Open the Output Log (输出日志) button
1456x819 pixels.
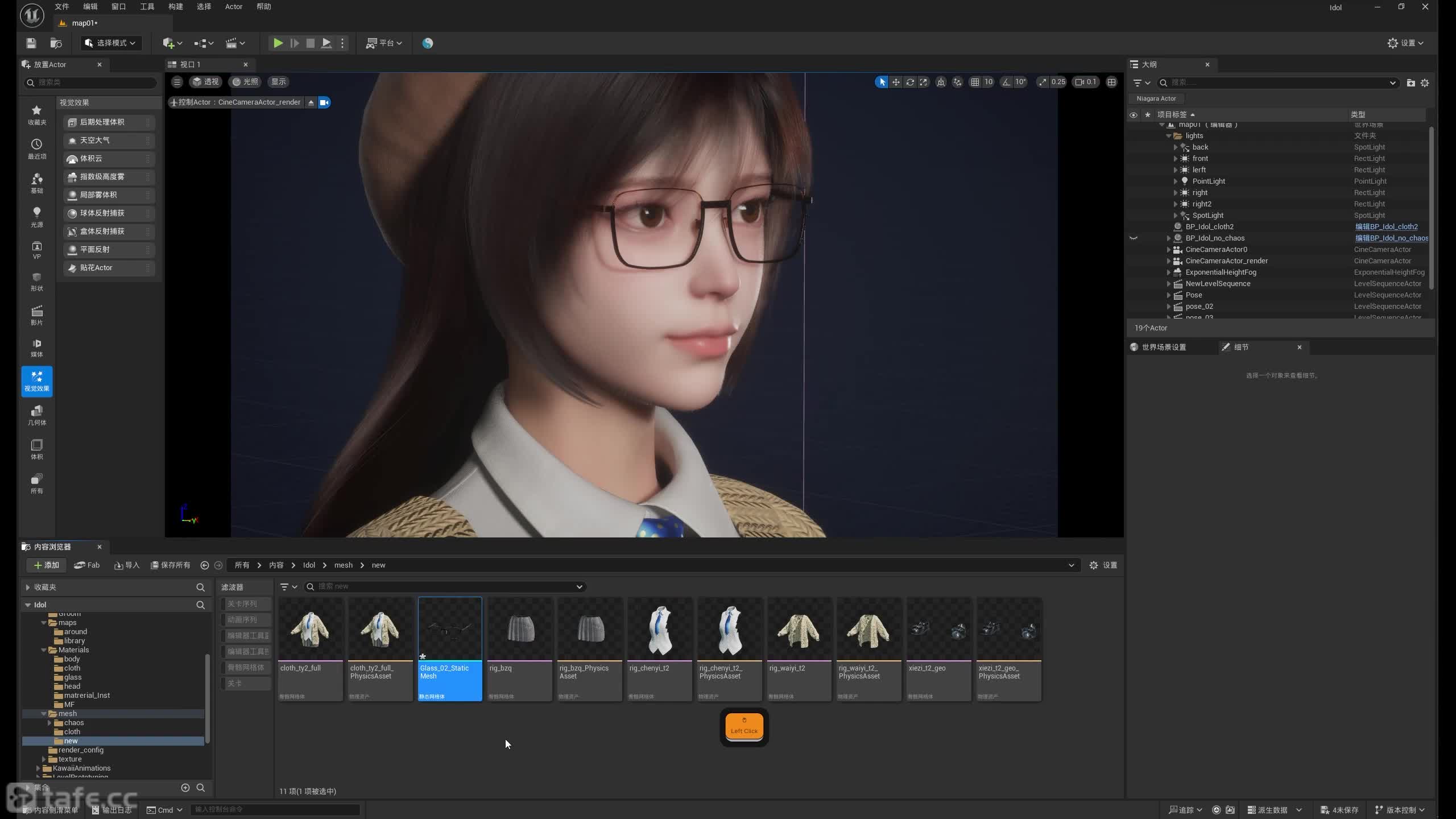112,810
